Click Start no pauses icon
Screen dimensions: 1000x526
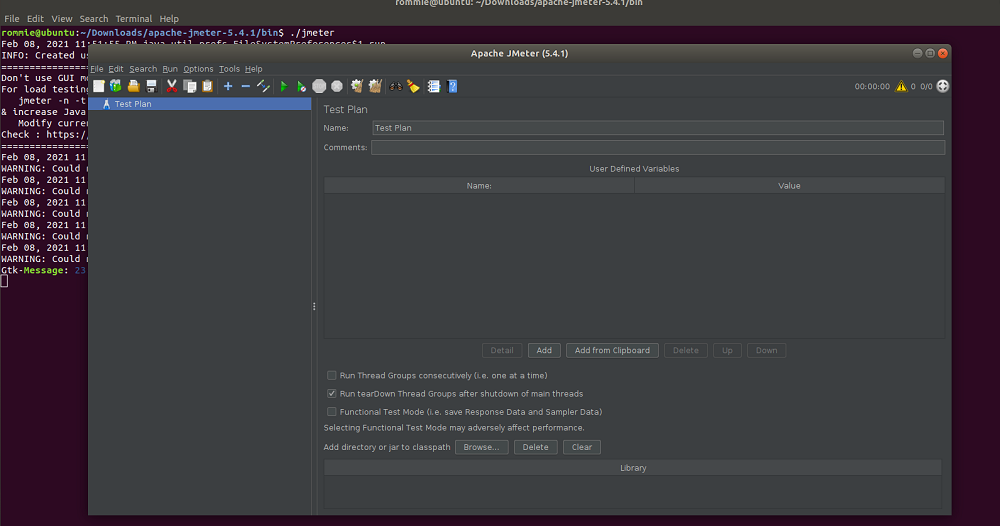[x=301, y=86]
